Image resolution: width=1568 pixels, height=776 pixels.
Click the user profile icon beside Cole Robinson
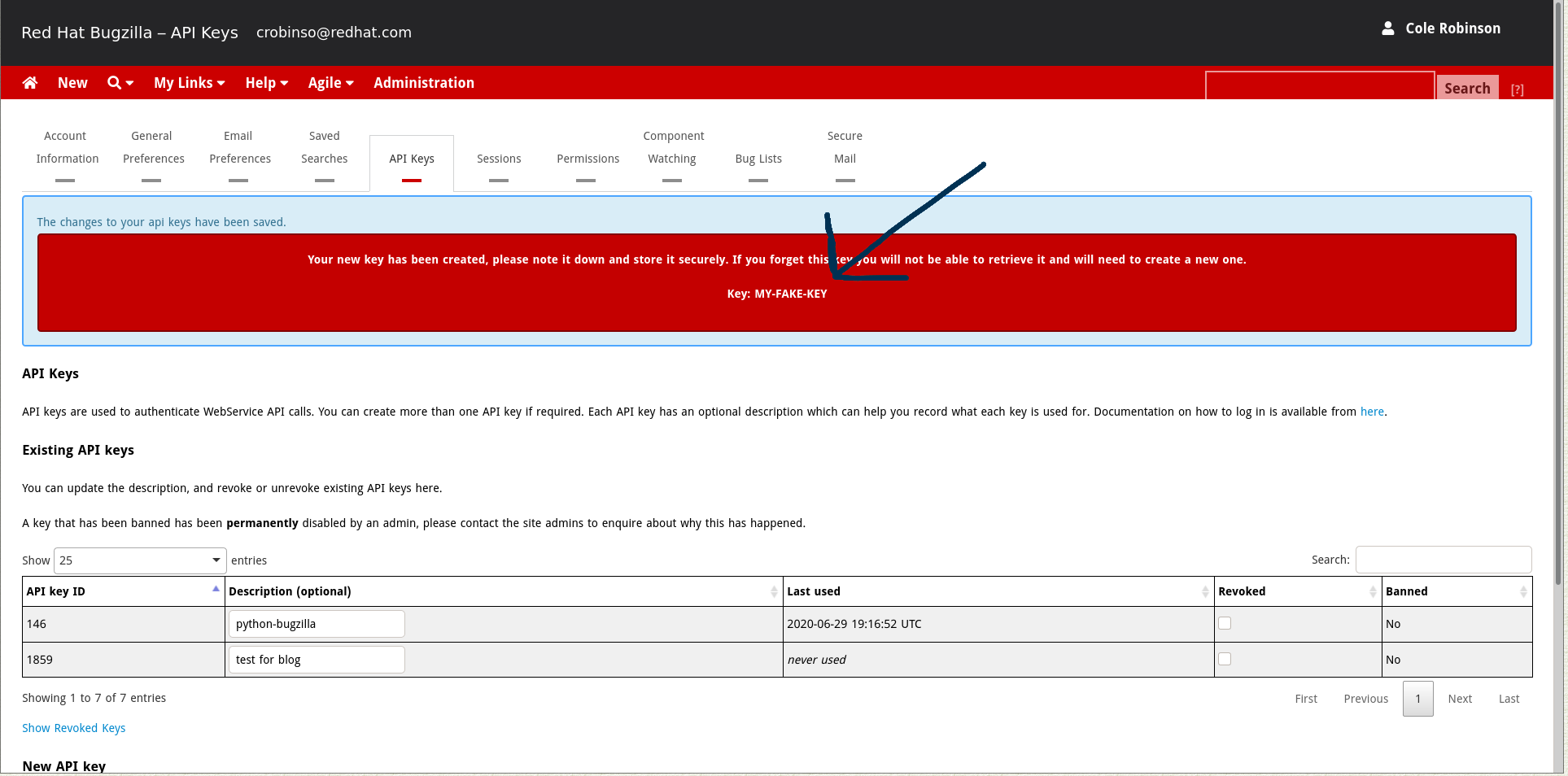1388,28
